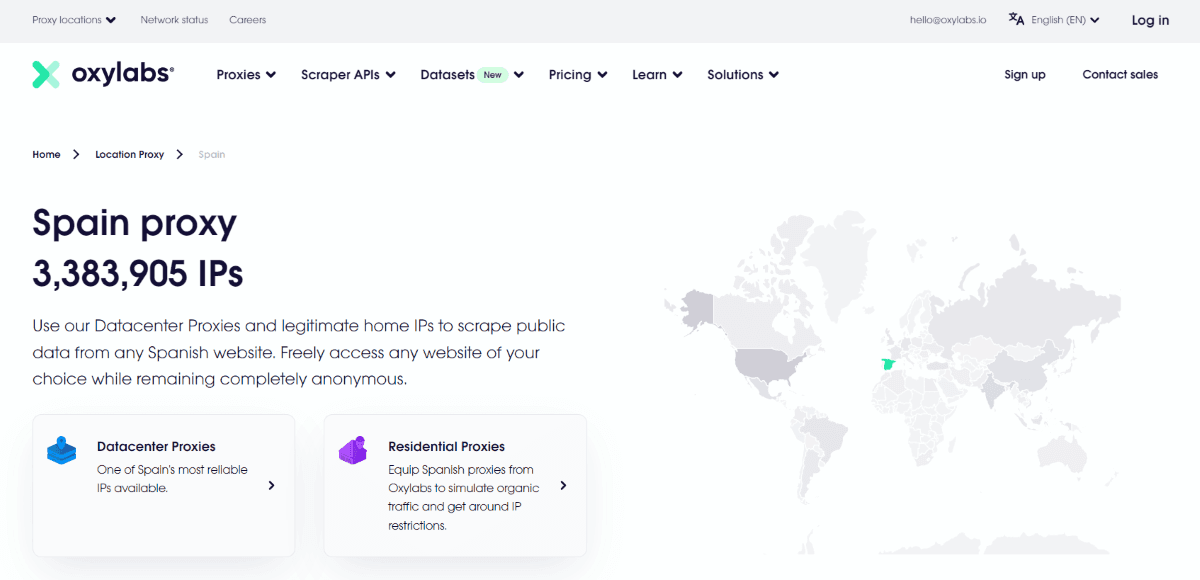Click the Spain proxy heading

point(134,223)
